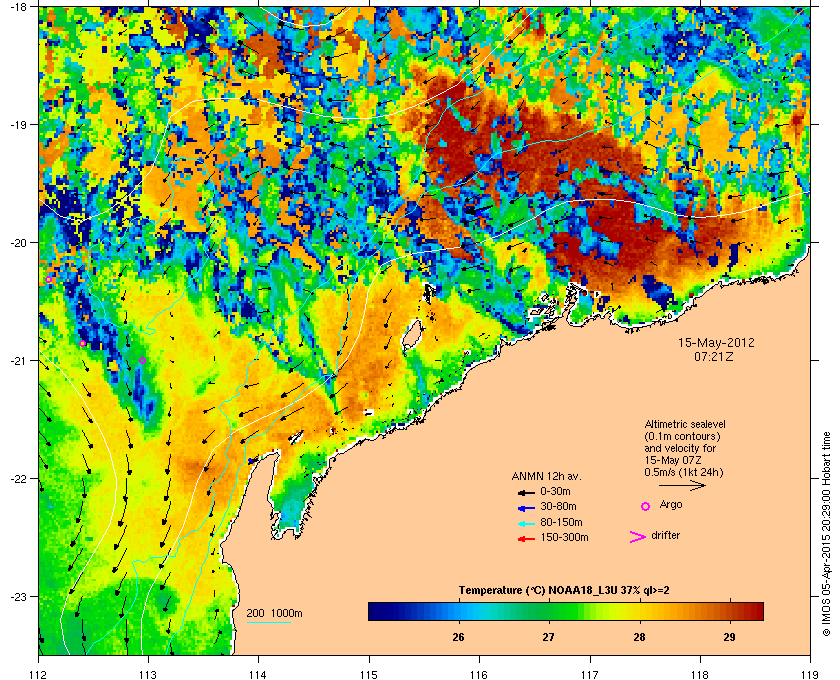Click the 150-300m legend label
Image resolution: width=840 pixels, height=680 pixels.
point(564,537)
